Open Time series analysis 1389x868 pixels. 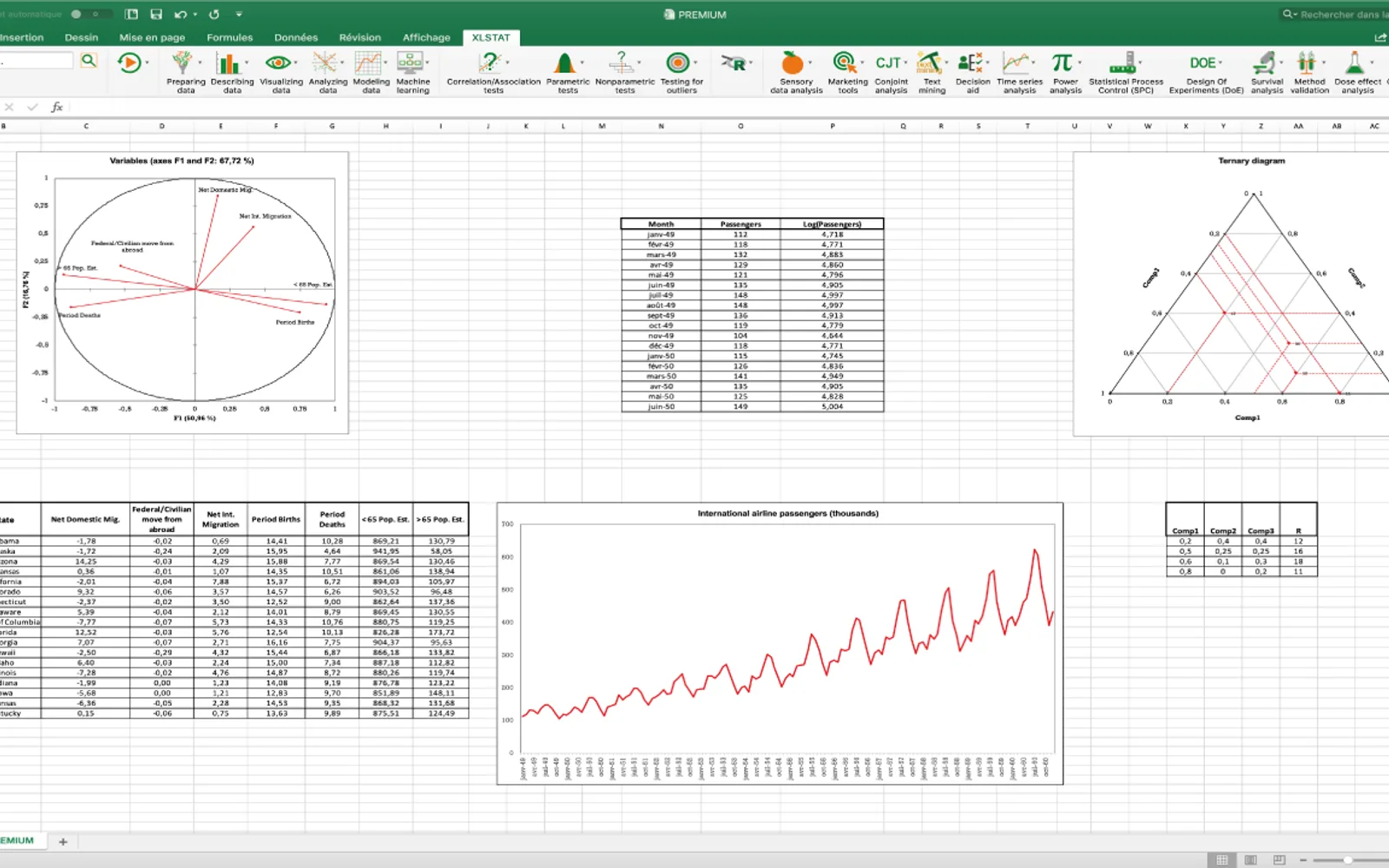[x=1019, y=72]
